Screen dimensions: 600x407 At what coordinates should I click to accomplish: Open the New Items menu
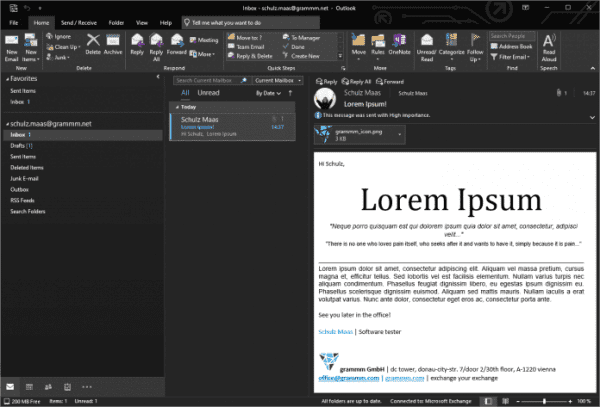tap(31, 48)
